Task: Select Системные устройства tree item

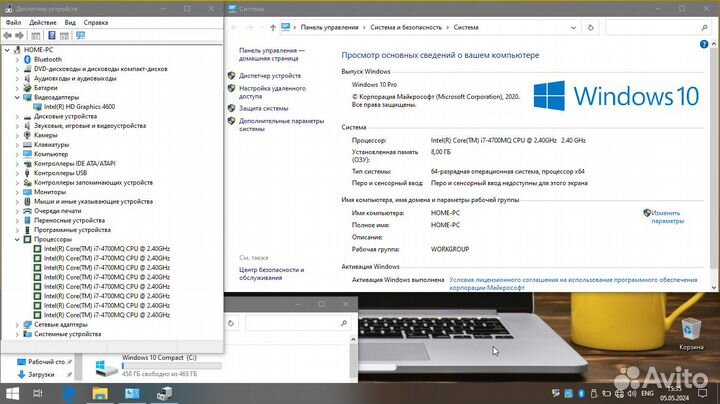Action: coord(68,334)
